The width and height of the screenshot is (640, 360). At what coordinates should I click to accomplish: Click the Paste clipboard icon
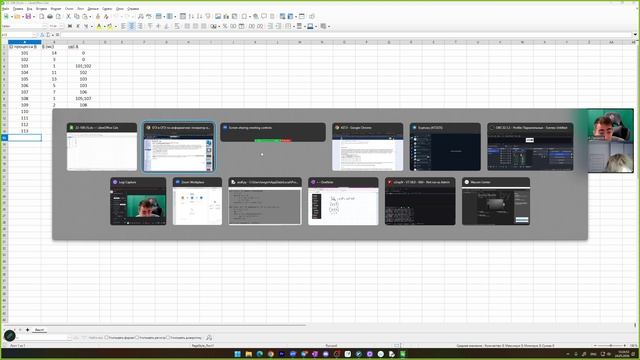[84, 16]
